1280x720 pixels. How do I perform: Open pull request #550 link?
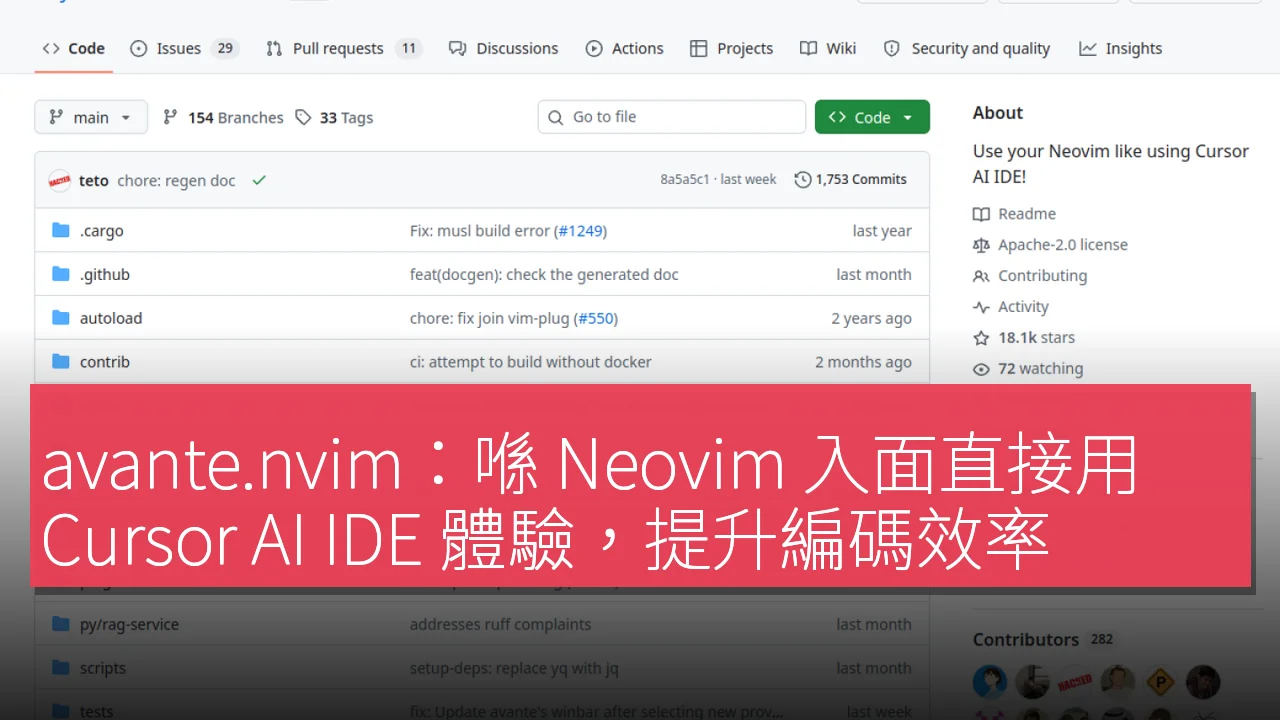tap(595, 319)
